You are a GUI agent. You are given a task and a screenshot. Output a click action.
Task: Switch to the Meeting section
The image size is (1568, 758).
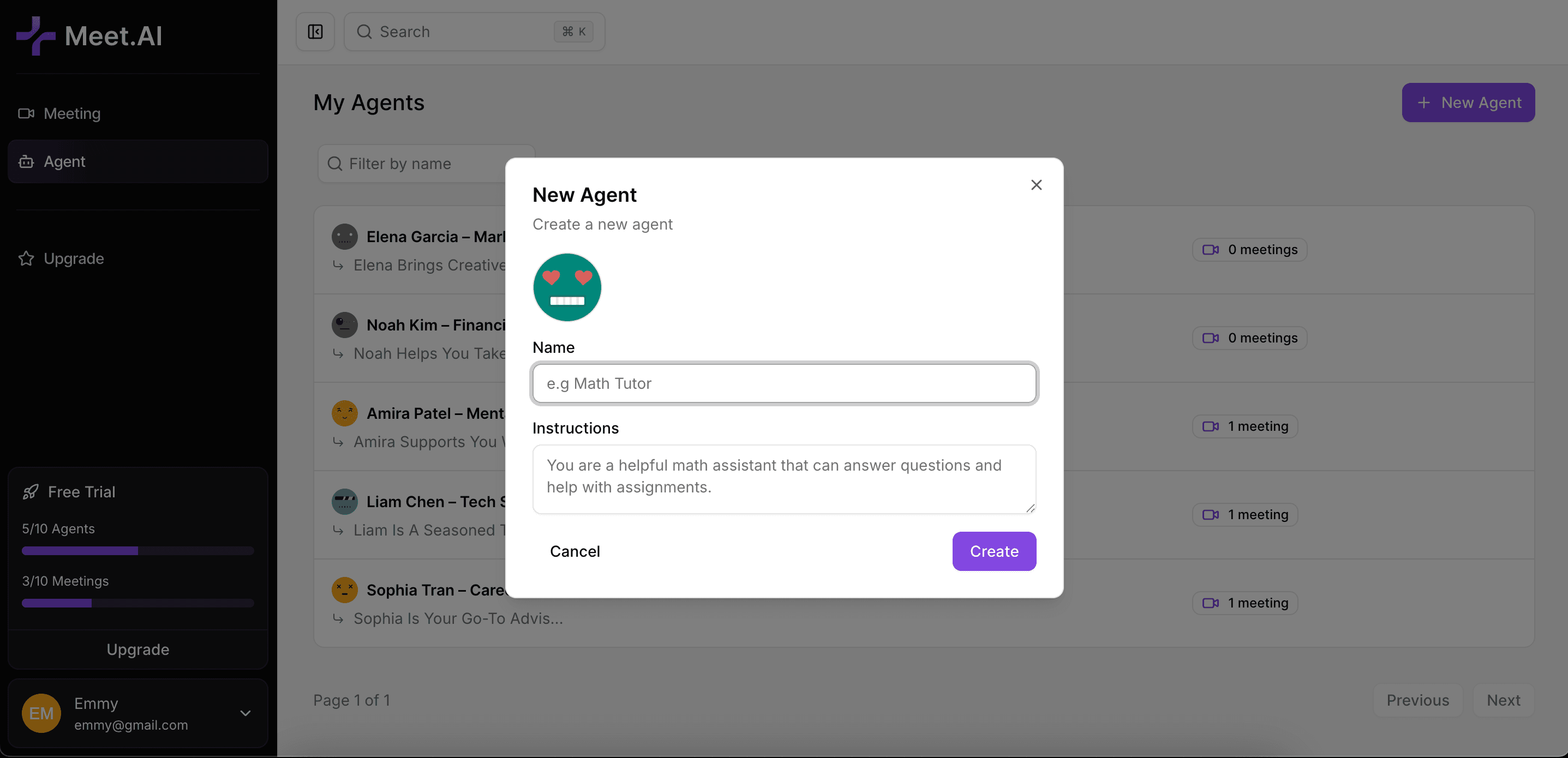click(x=72, y=113)
